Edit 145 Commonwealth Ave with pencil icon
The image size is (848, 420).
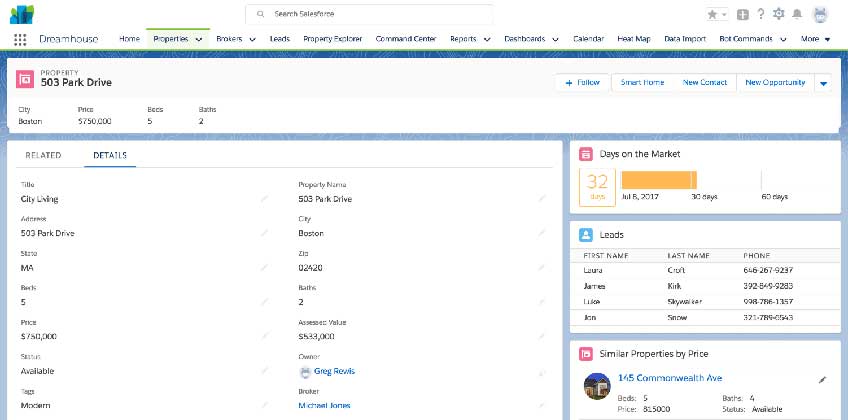point(822,380)
